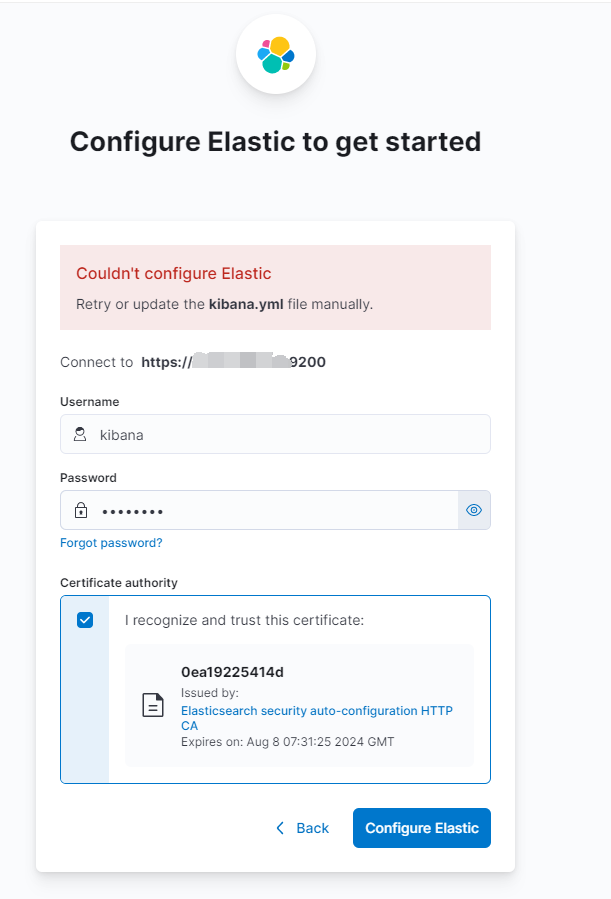Image resolution: width=611 pixels, height=899 pixels.
Task: Click the Elastic logo at top
Action: pos(275,55)
